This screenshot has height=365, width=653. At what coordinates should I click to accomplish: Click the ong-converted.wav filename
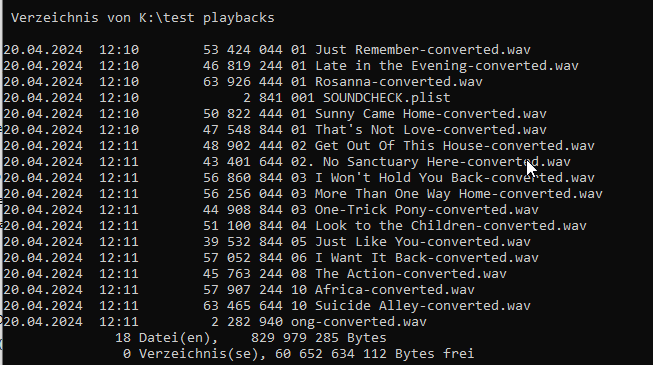click(x=359, y=322)
